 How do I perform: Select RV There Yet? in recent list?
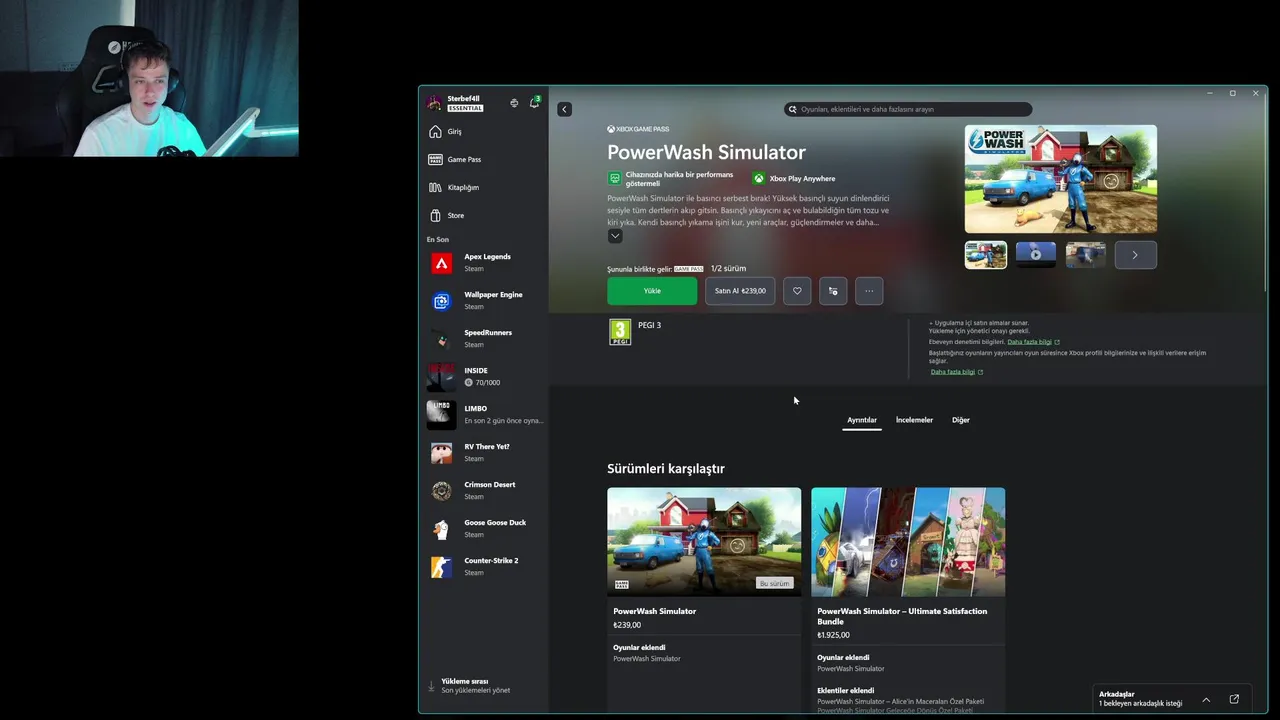click(484, 453)
